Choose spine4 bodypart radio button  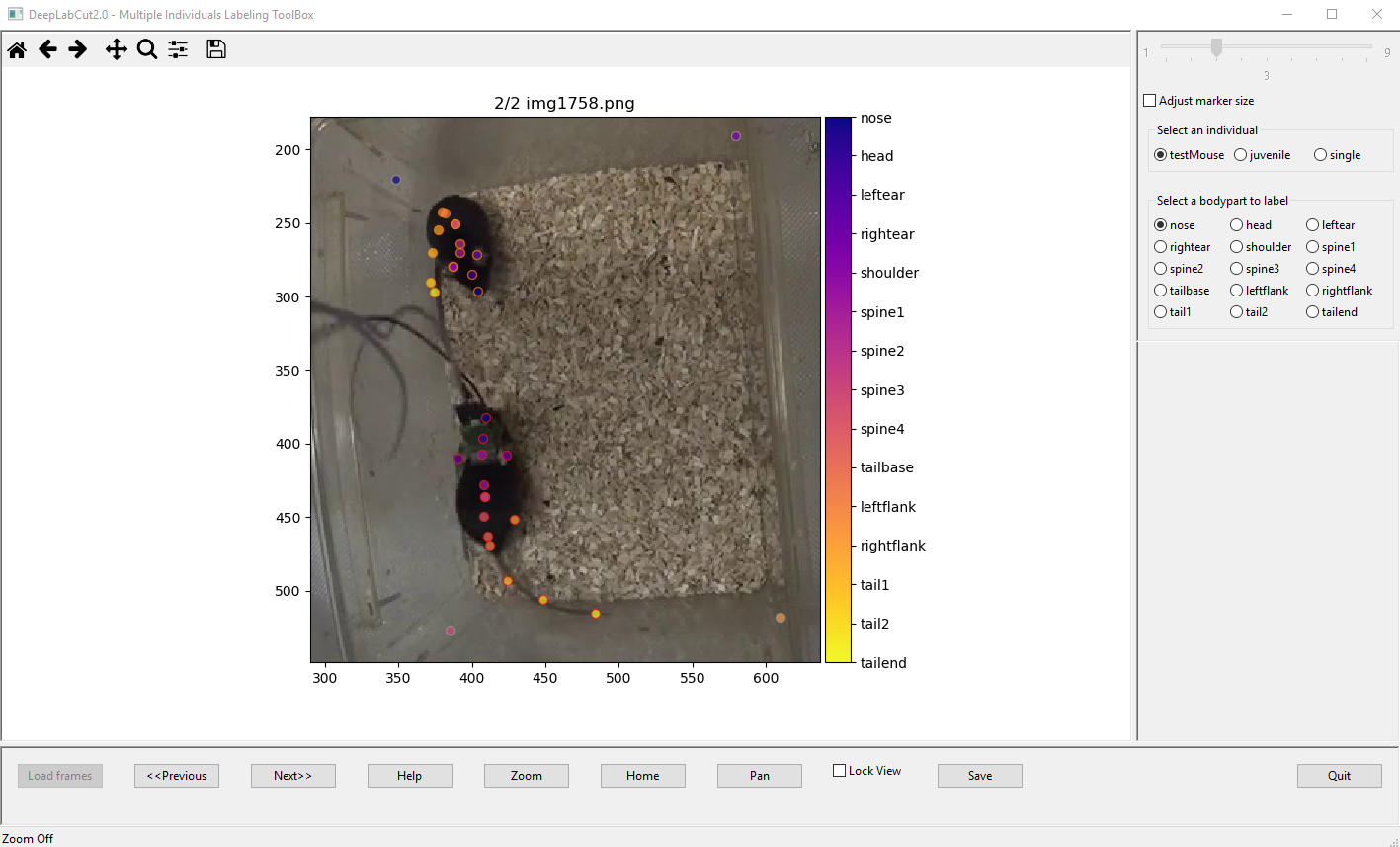(1312, 269)
